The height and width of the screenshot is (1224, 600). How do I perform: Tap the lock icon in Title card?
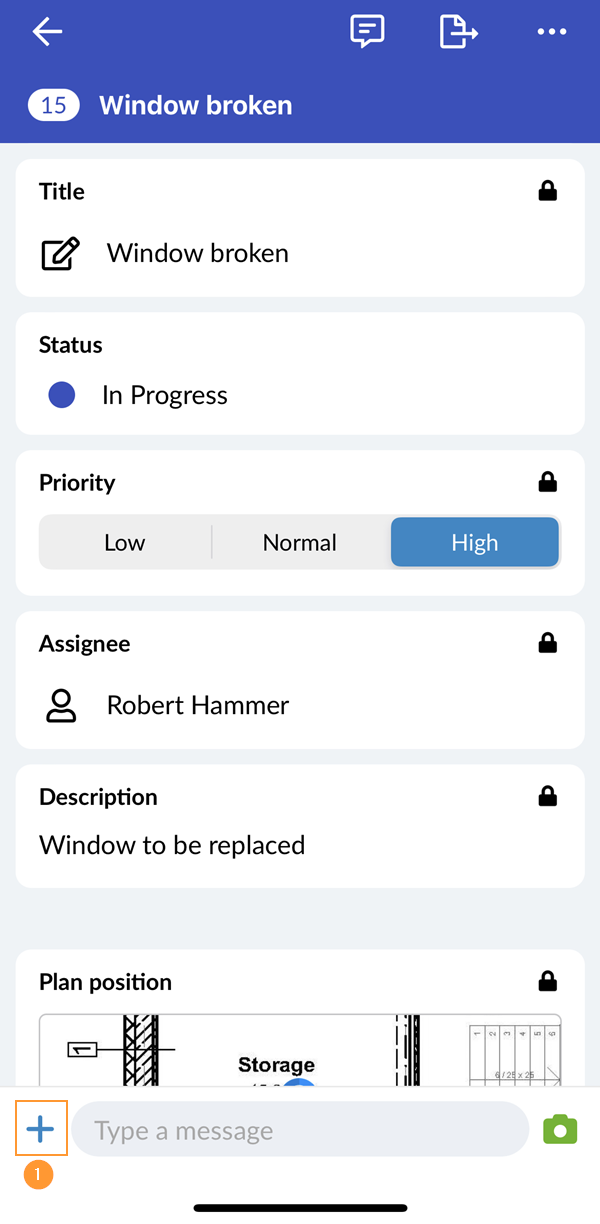coord(547,191)
